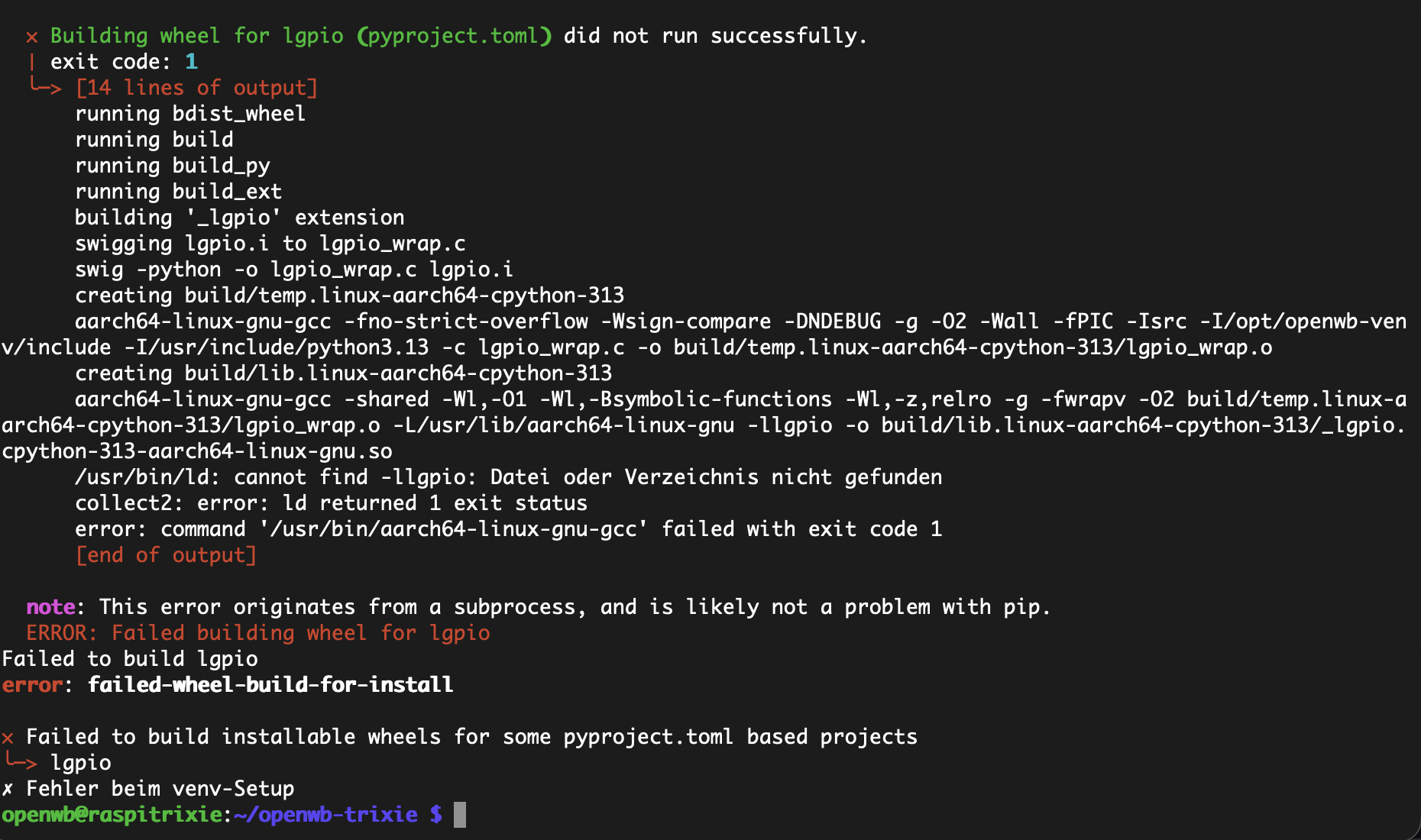Click the blue "~/openwb-trixie" path

click(325, 815)
